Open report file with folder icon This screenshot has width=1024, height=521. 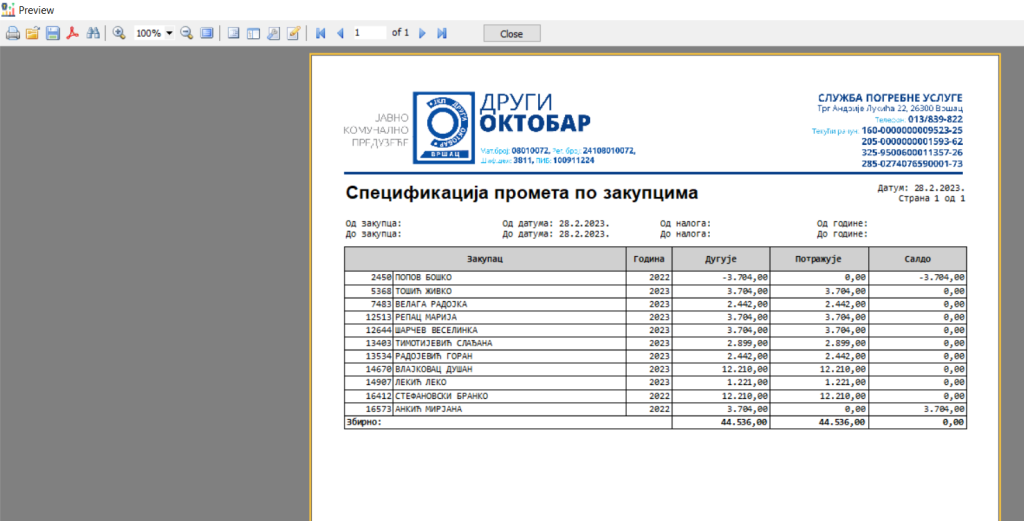point(32,33)
